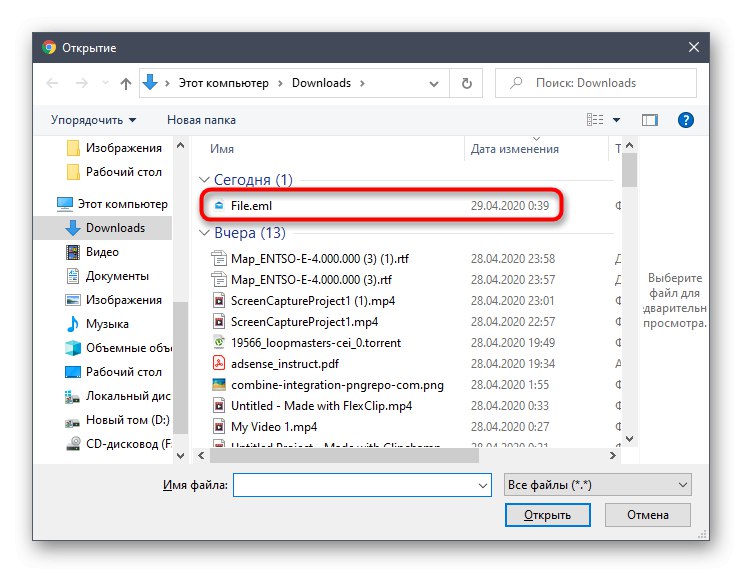This screenshot has height=573, width=742.
Task: Click torrent icon of 19566_loopmasters file
Action: click(x=219, y=342)
